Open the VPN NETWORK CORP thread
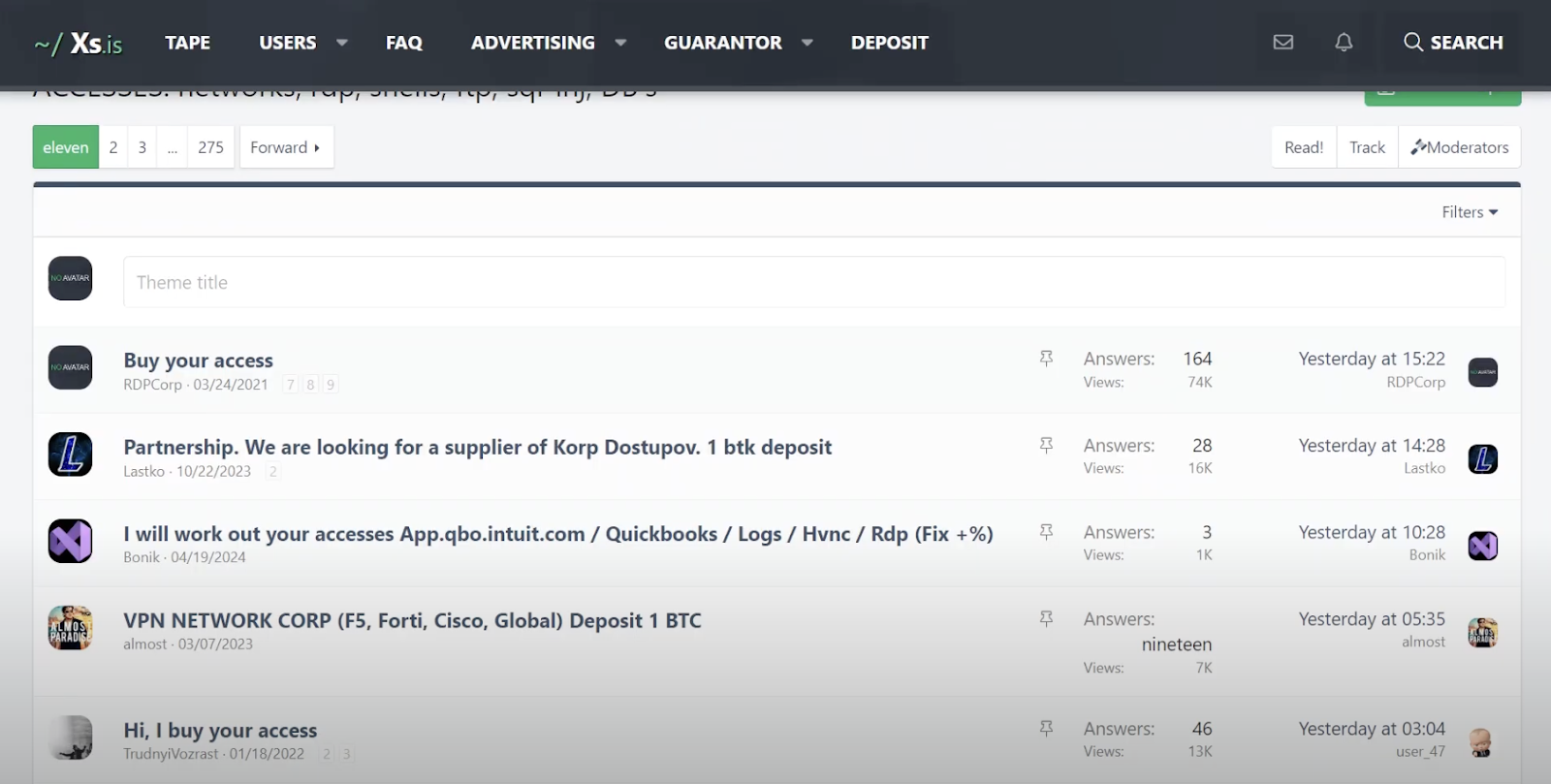The image size is (1551, 784). click(x=412, y=620)
